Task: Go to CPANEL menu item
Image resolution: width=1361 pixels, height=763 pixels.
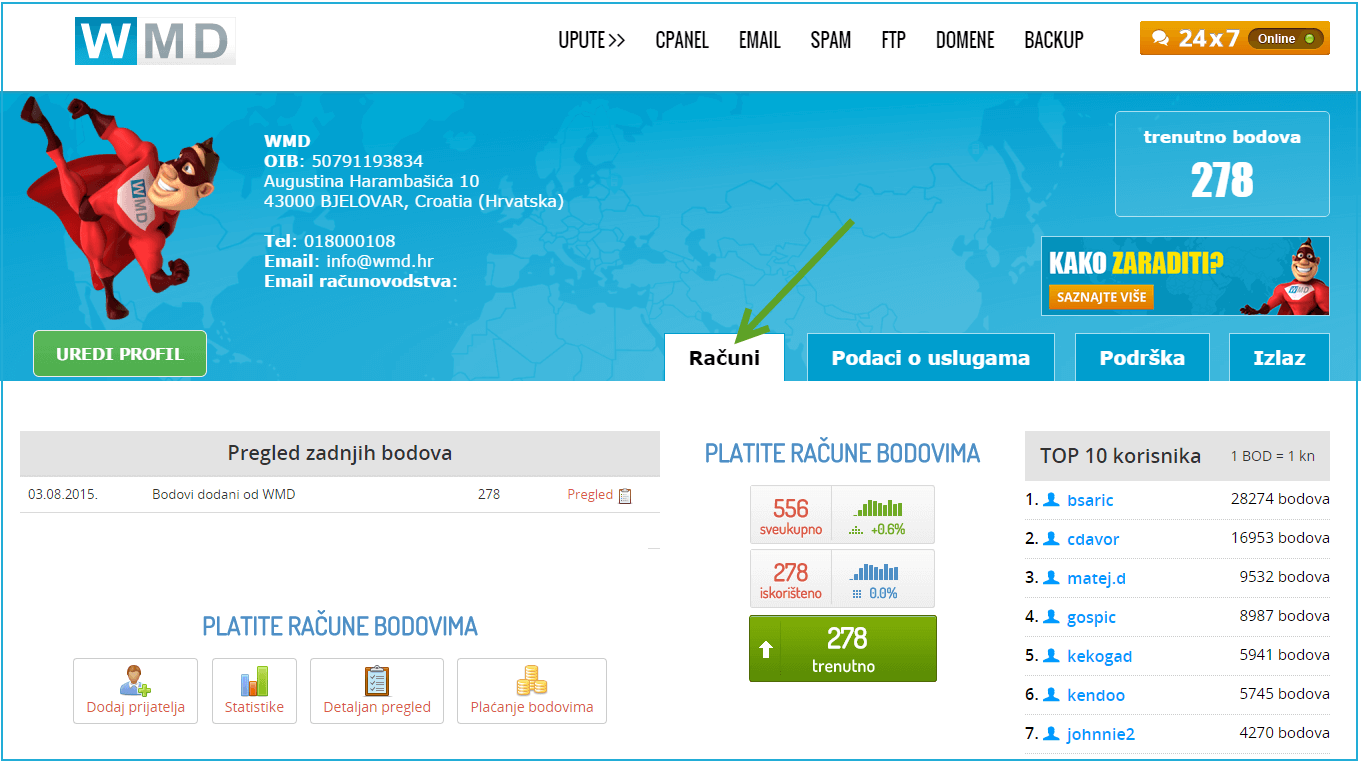Action: pyautogui.click(x=682, y=40)
